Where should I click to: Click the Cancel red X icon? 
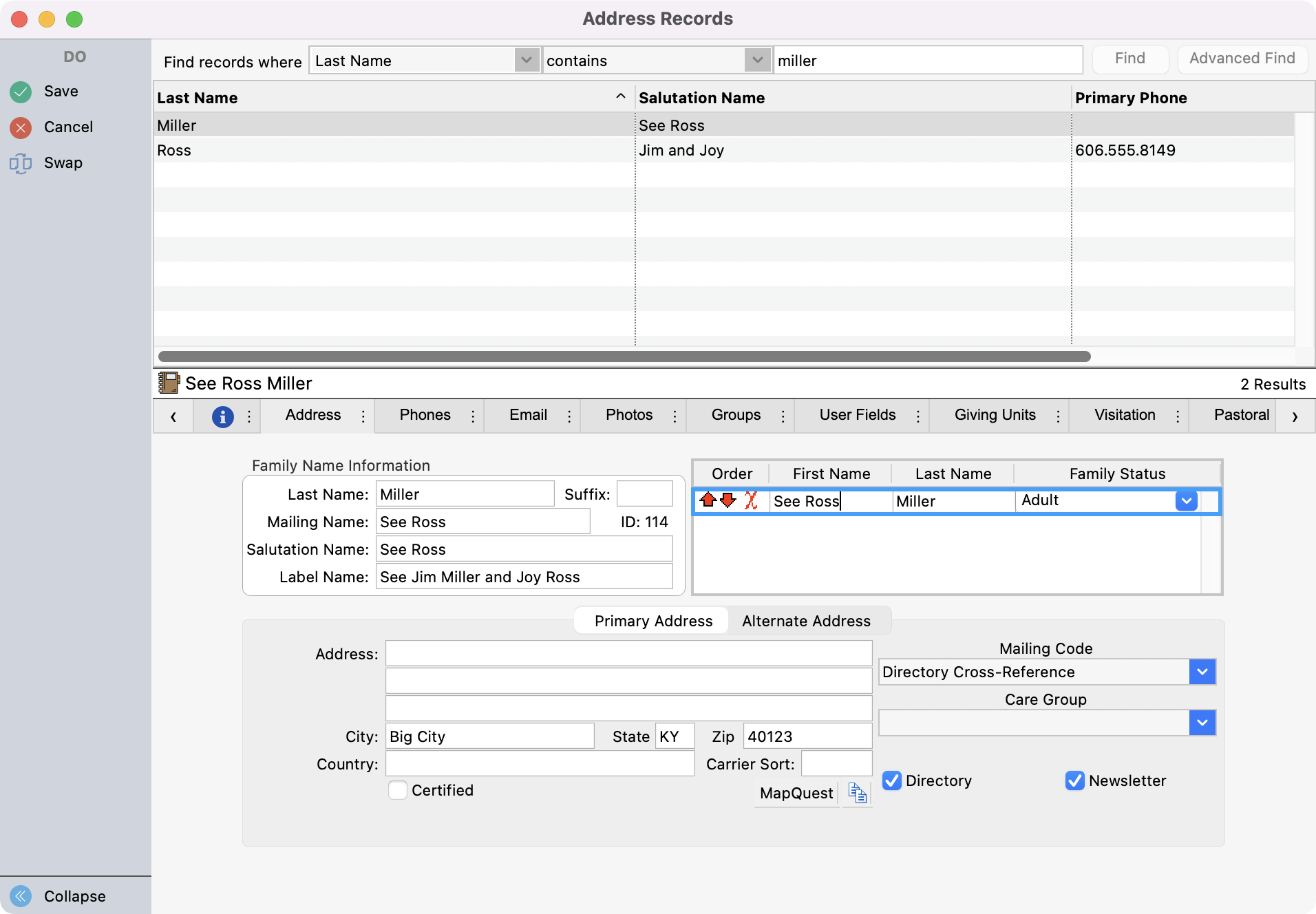[20, 127]
